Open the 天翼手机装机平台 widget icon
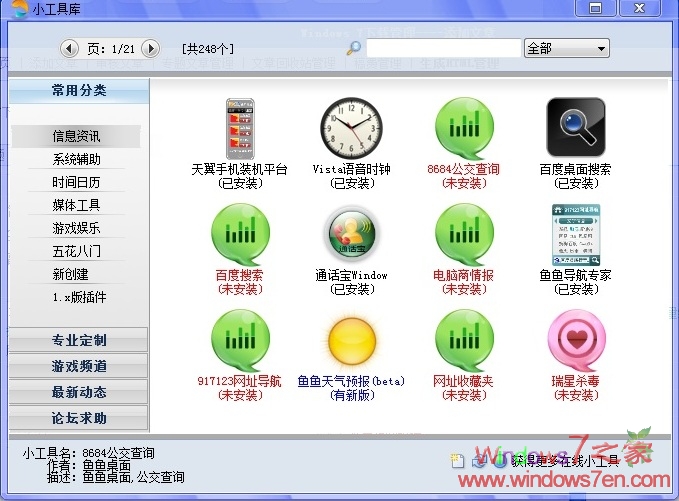The width and height of the screenshot is (679, 501). pos(239,129)
